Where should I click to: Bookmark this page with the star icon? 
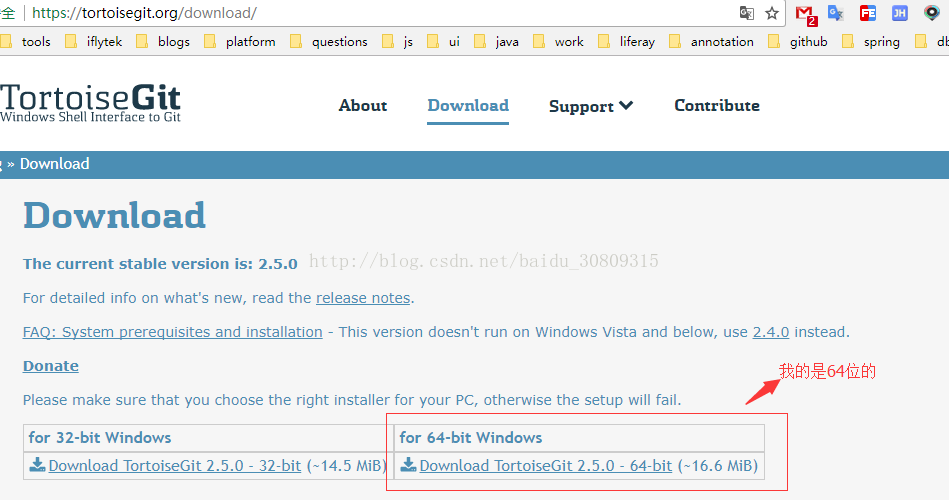772,13
